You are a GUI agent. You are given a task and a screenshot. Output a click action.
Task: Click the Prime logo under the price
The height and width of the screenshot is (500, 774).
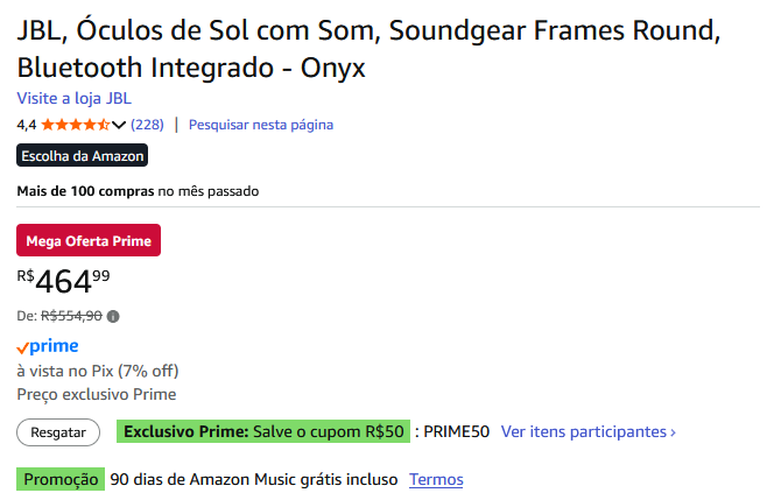tap(48, 346)
